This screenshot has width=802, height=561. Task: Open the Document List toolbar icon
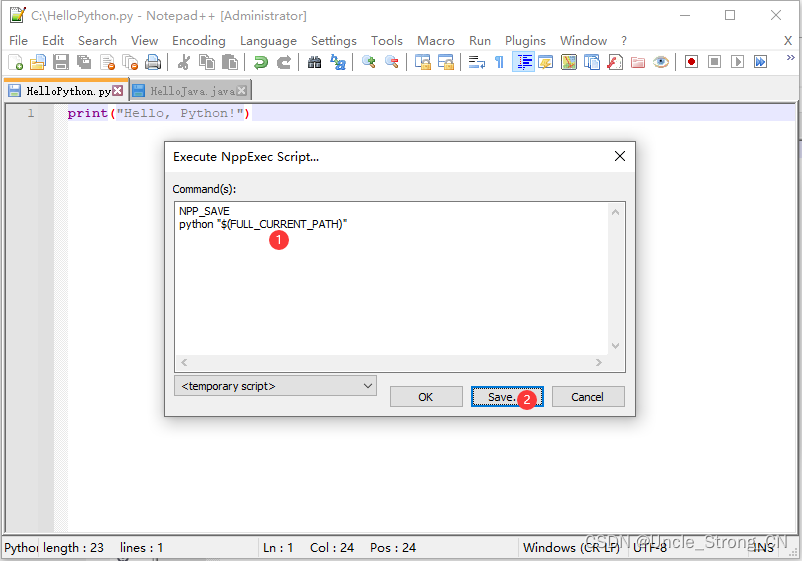point(592,62)
